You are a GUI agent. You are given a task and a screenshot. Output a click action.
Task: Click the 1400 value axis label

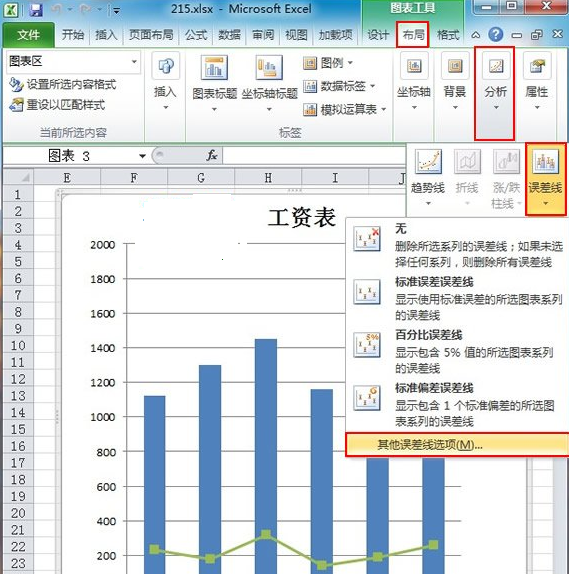tap(103, 348)
